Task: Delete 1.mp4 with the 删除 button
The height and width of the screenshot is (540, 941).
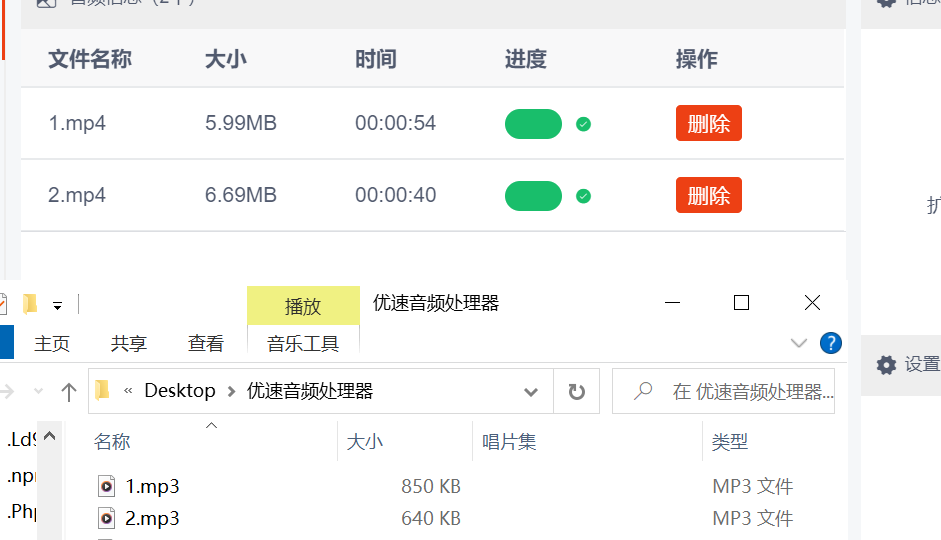Action: coord(709,123)
